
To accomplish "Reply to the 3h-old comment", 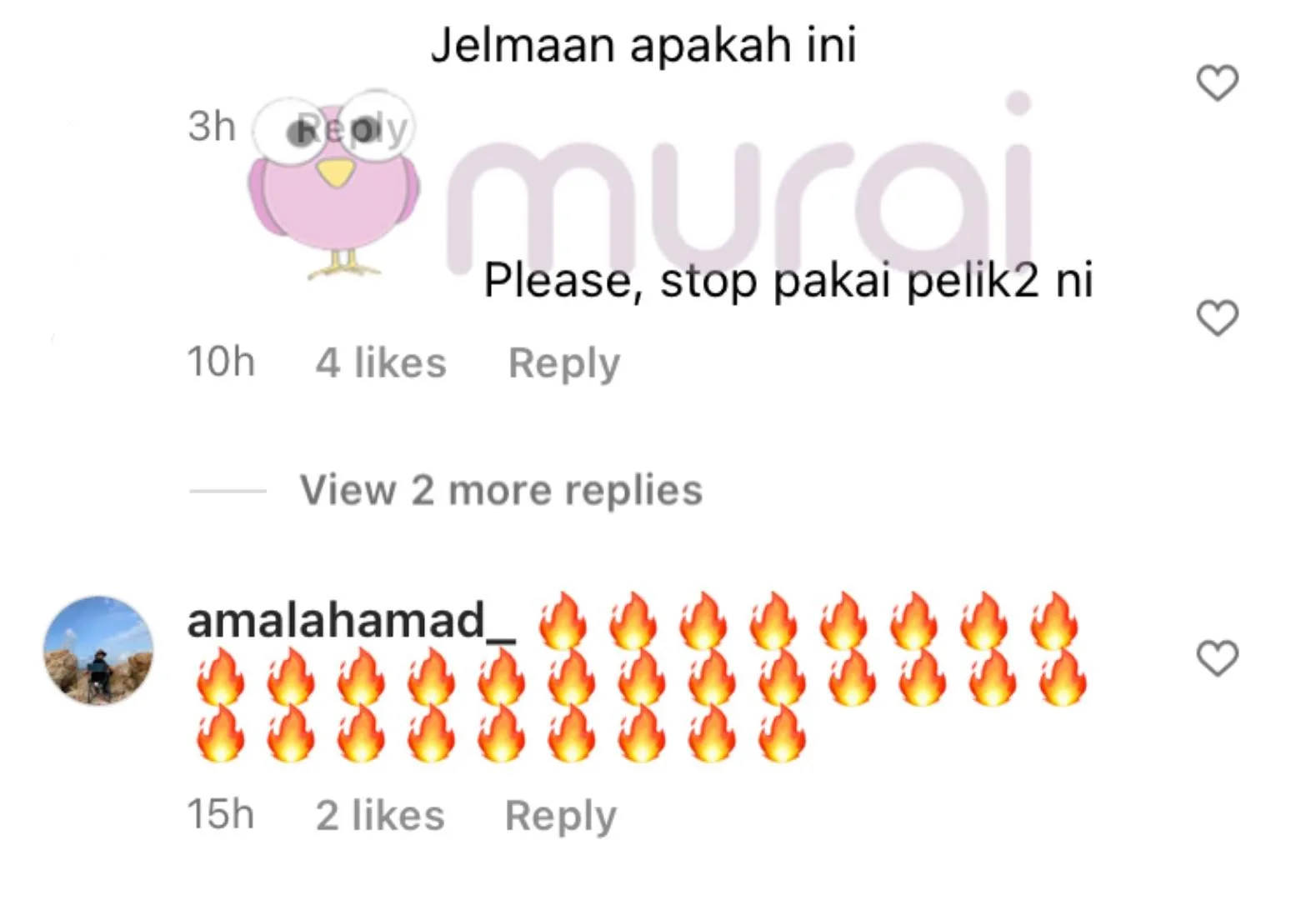I will coord(352,127).
